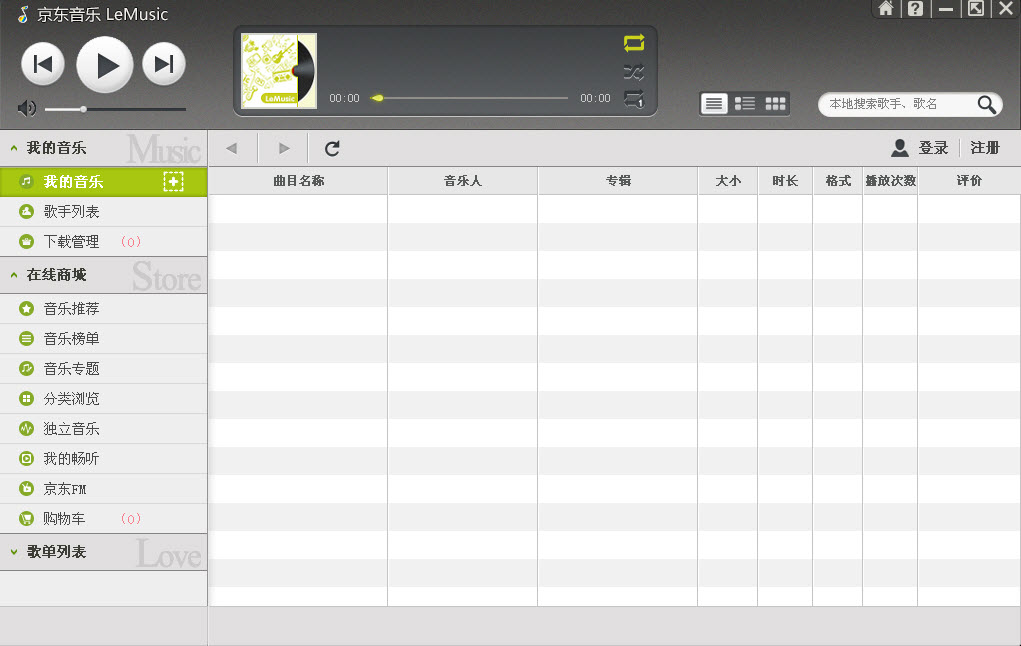
Task: Expand the 歌单列表 section
Action: click(12, 551)
